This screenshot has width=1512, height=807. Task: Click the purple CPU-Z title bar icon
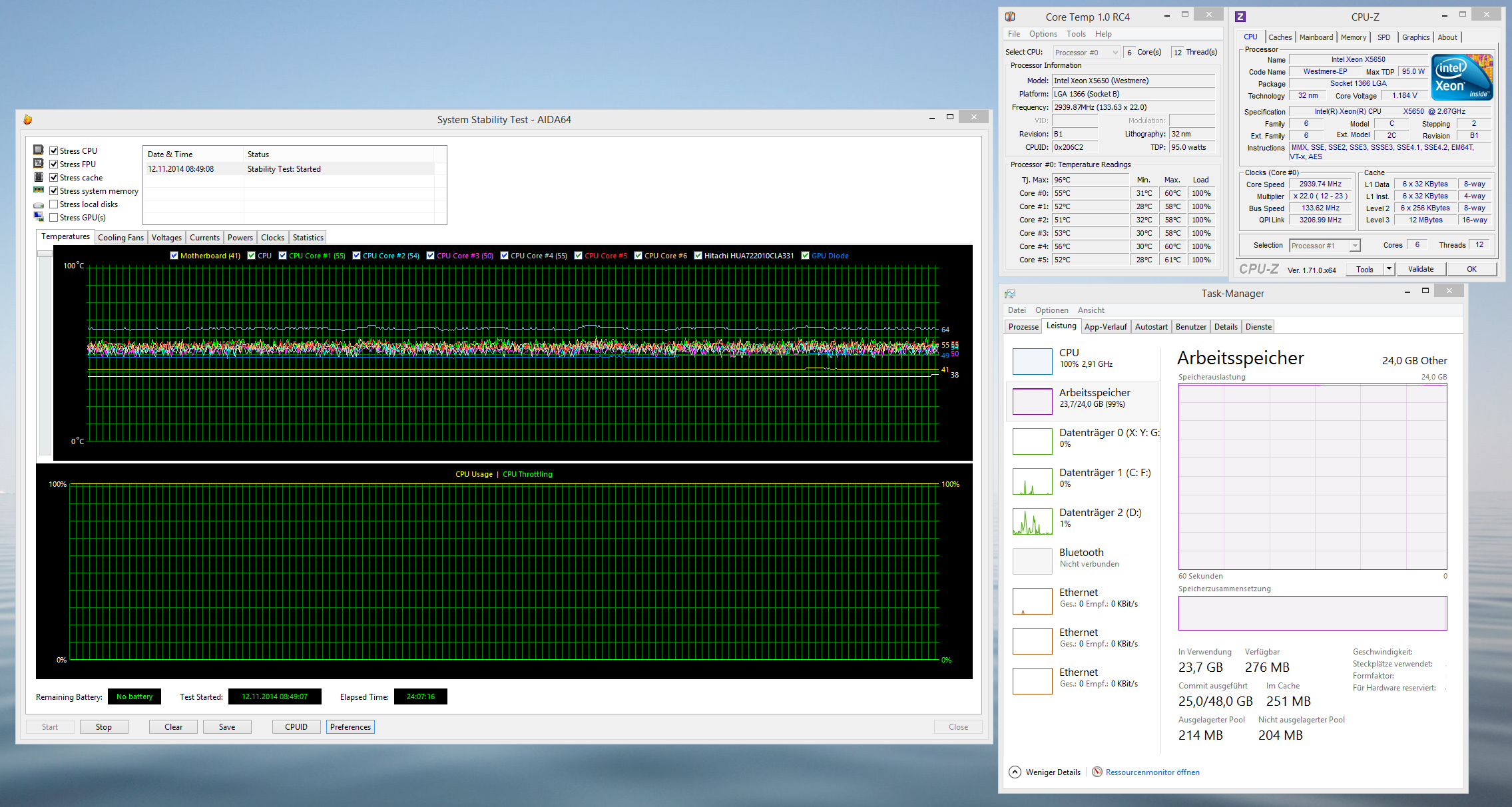[x=1240, y=17]
